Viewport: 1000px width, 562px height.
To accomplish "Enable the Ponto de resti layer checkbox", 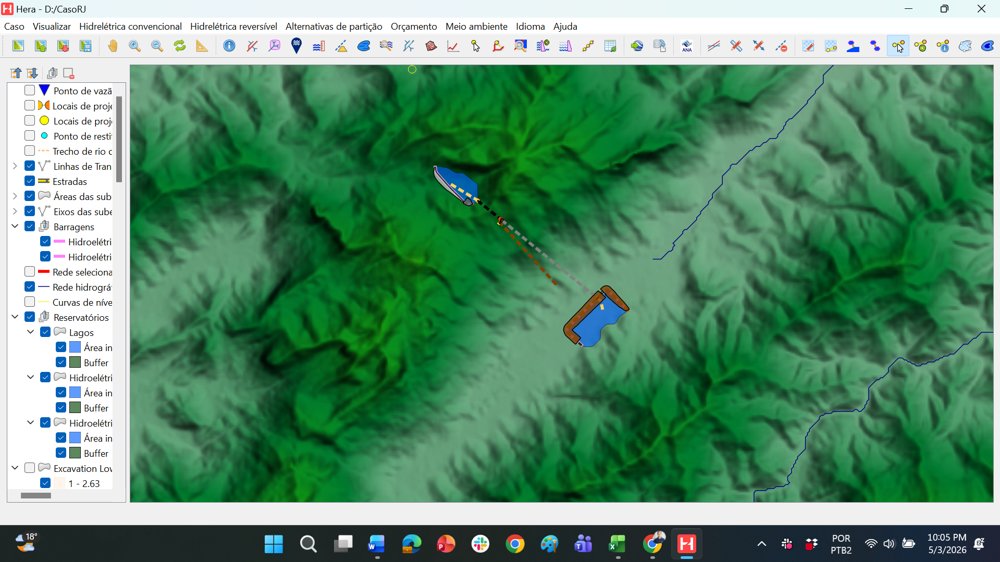I will tap(29, 136).
